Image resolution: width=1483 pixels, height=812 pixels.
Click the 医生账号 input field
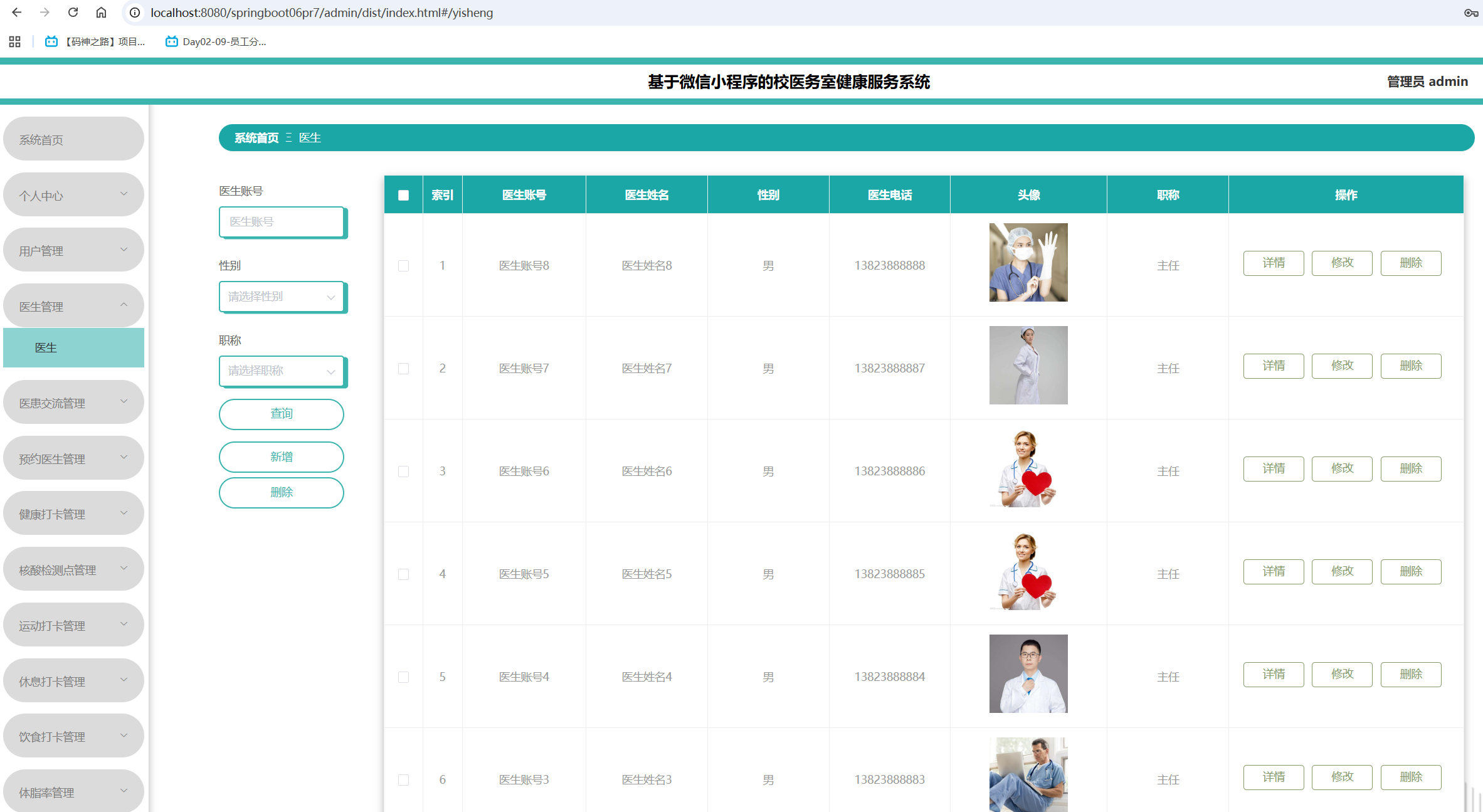coord(282,222)
